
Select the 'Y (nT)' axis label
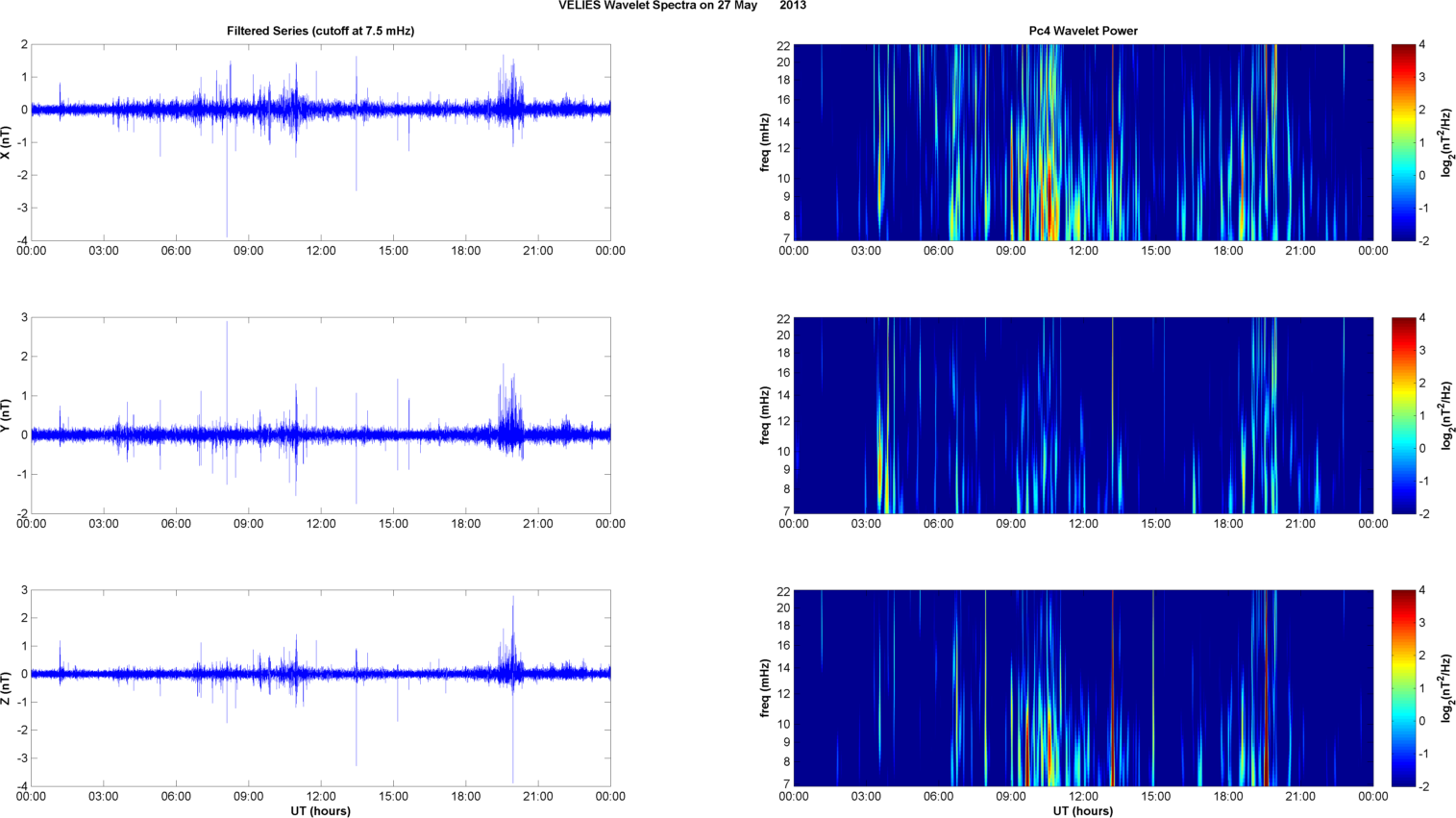coord(6,415)
